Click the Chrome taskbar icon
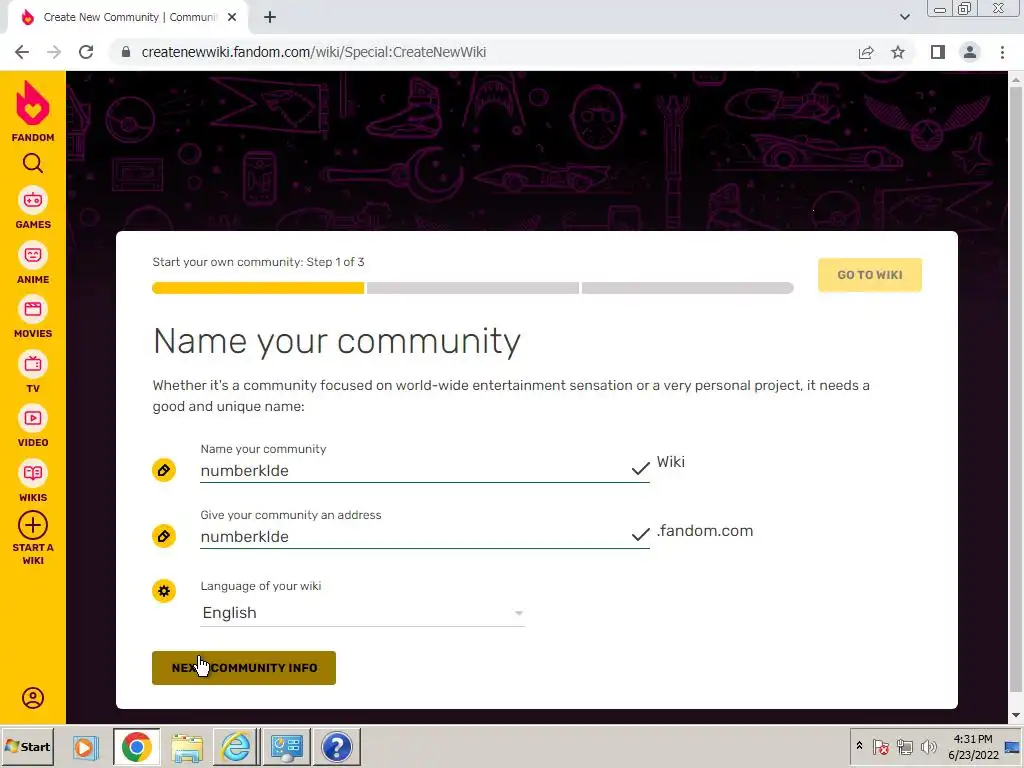Image resolution: width=1024 pixels, height=768 pixels. point(136,746)
